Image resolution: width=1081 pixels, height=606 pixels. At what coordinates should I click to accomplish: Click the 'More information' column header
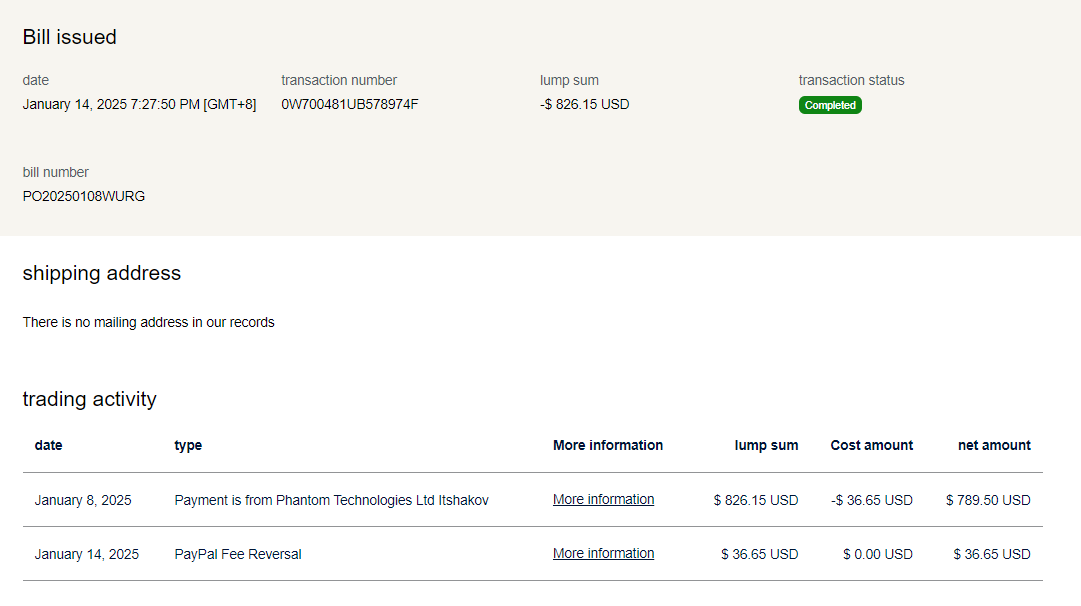607,445
